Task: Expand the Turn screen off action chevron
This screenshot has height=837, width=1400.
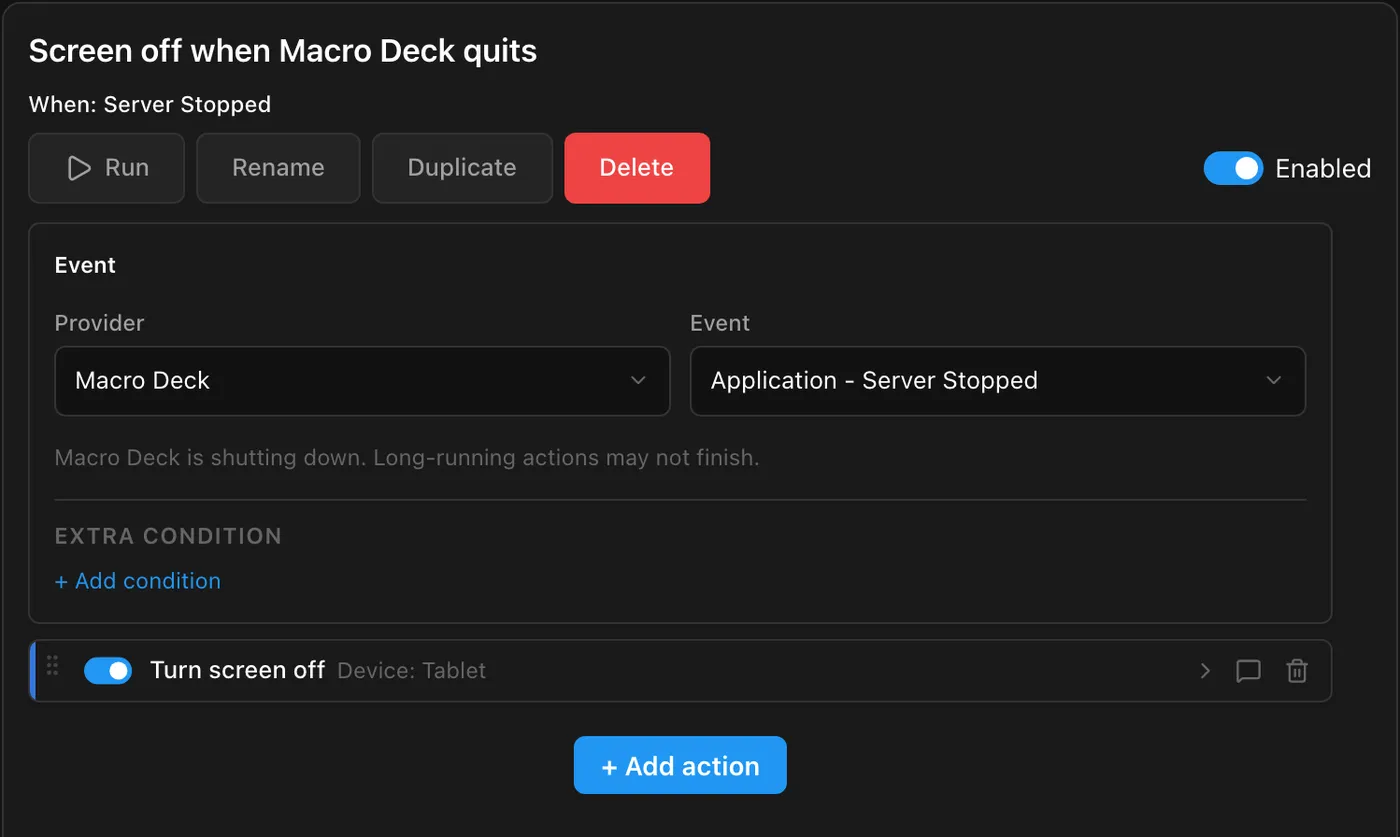Action: coord(1205,671)
